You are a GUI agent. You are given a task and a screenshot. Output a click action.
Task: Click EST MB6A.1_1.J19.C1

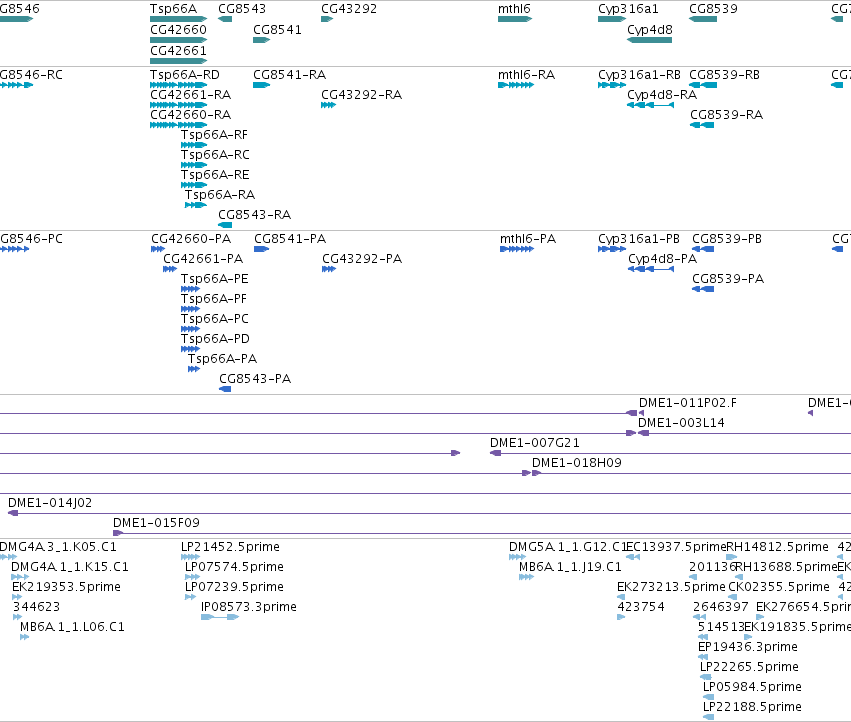(x=526, y=577)
